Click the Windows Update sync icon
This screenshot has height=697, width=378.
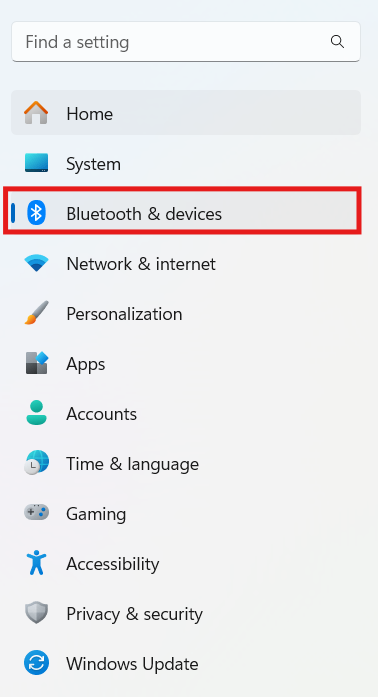pos(36,663)
